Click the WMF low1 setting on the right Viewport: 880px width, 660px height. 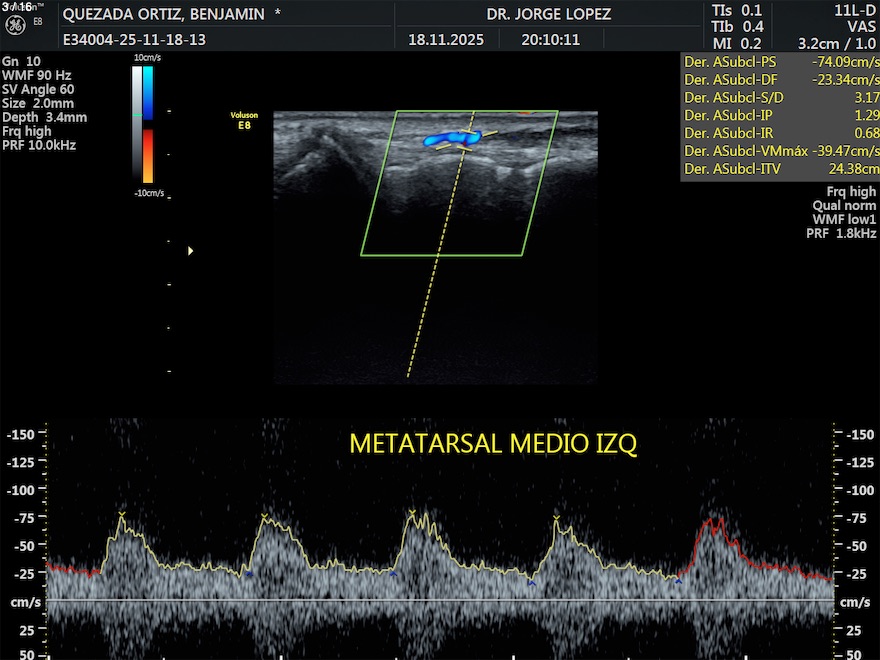(x=844, y=219)
